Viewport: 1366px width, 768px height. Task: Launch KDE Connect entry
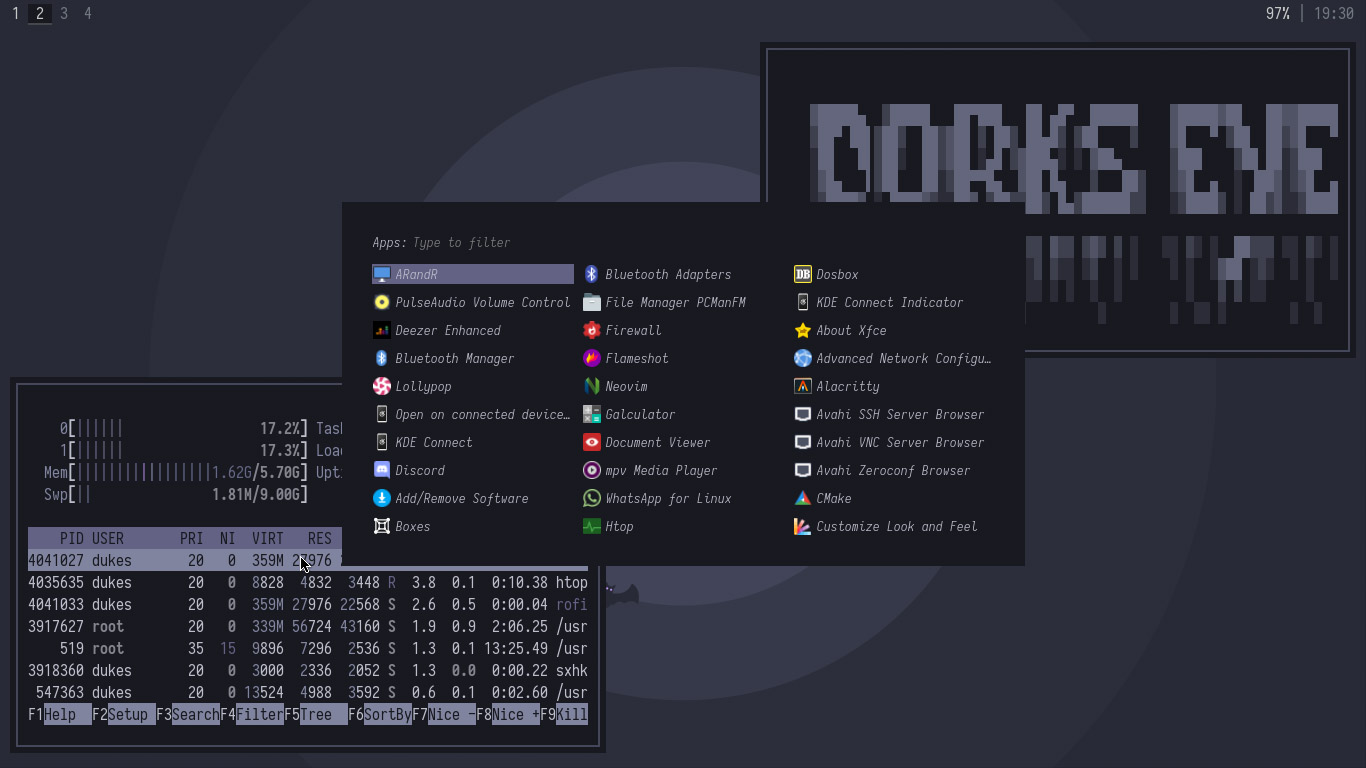(x=473, y=442)
